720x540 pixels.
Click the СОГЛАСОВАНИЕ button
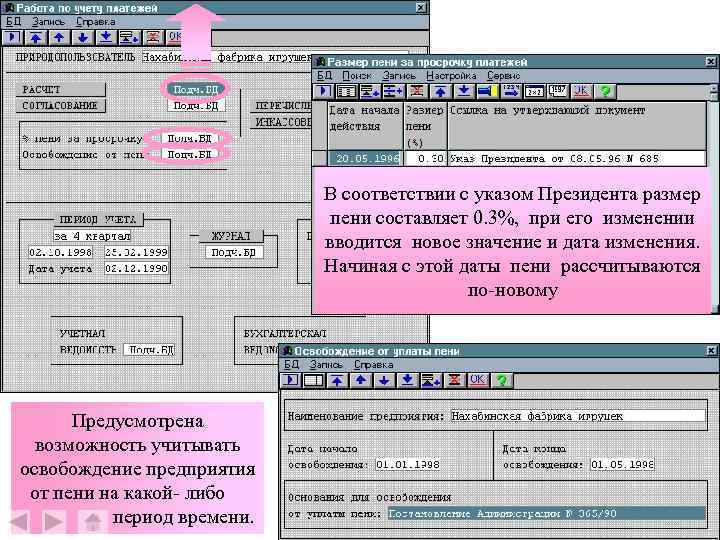point(61,106)
